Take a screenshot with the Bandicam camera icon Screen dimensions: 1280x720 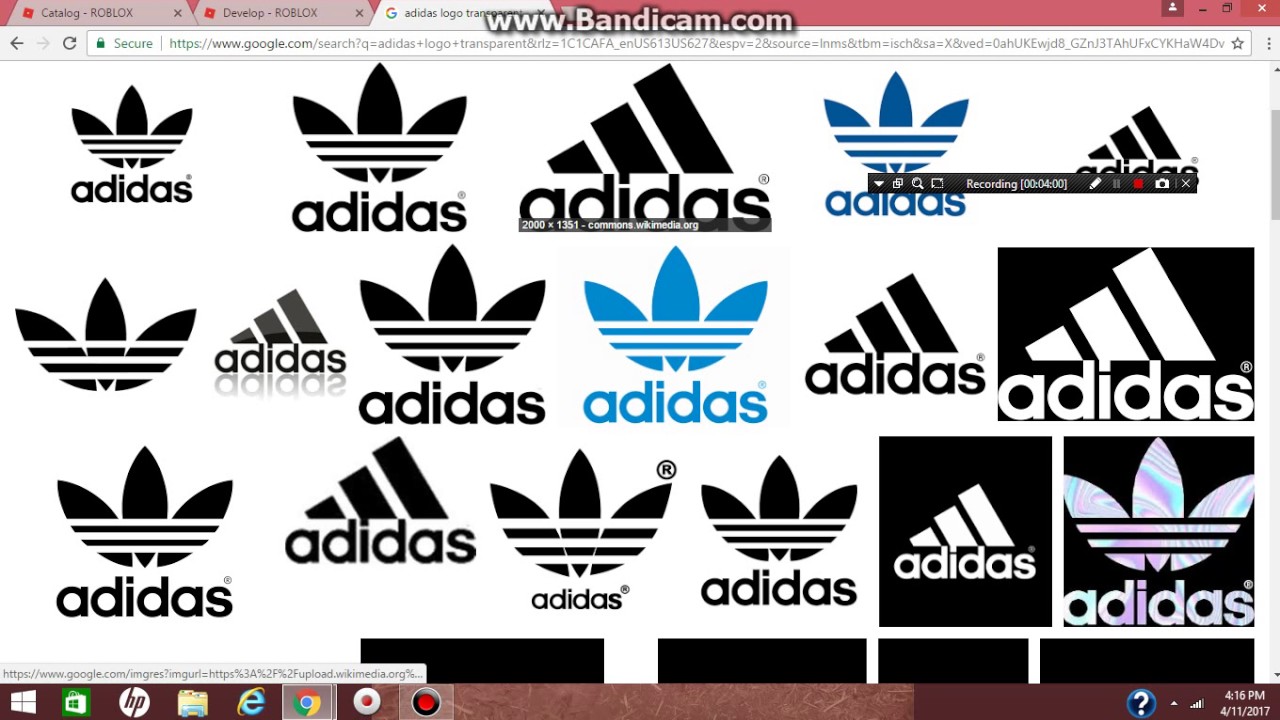point(1161,184)
